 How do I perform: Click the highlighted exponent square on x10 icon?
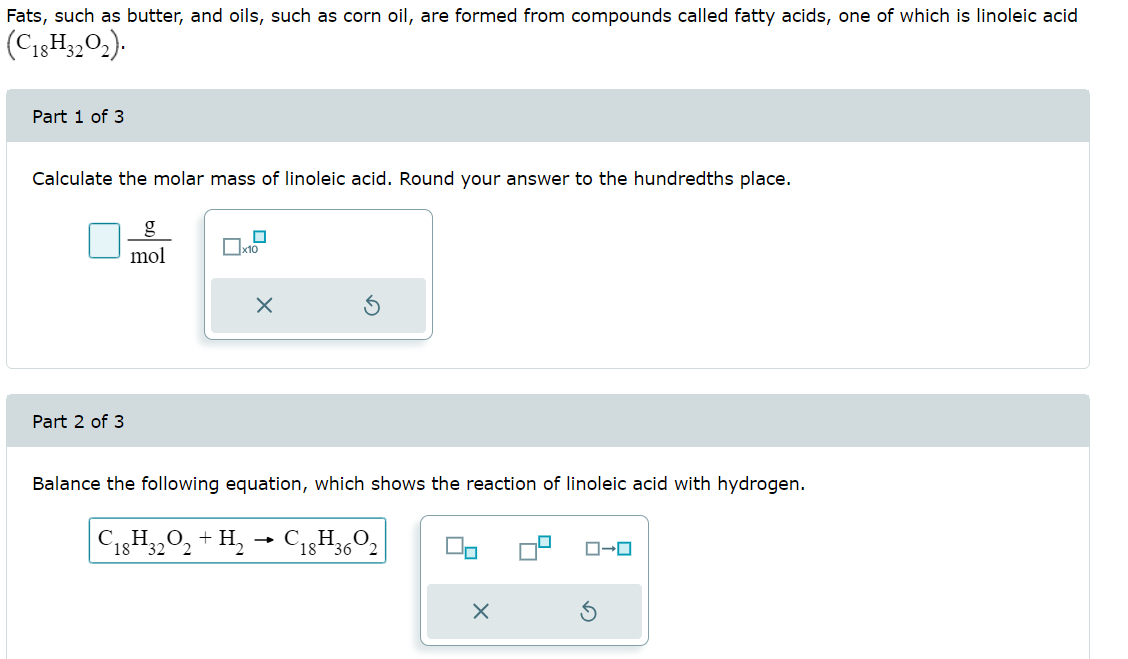pyautogui.click(x=260, y=237)
